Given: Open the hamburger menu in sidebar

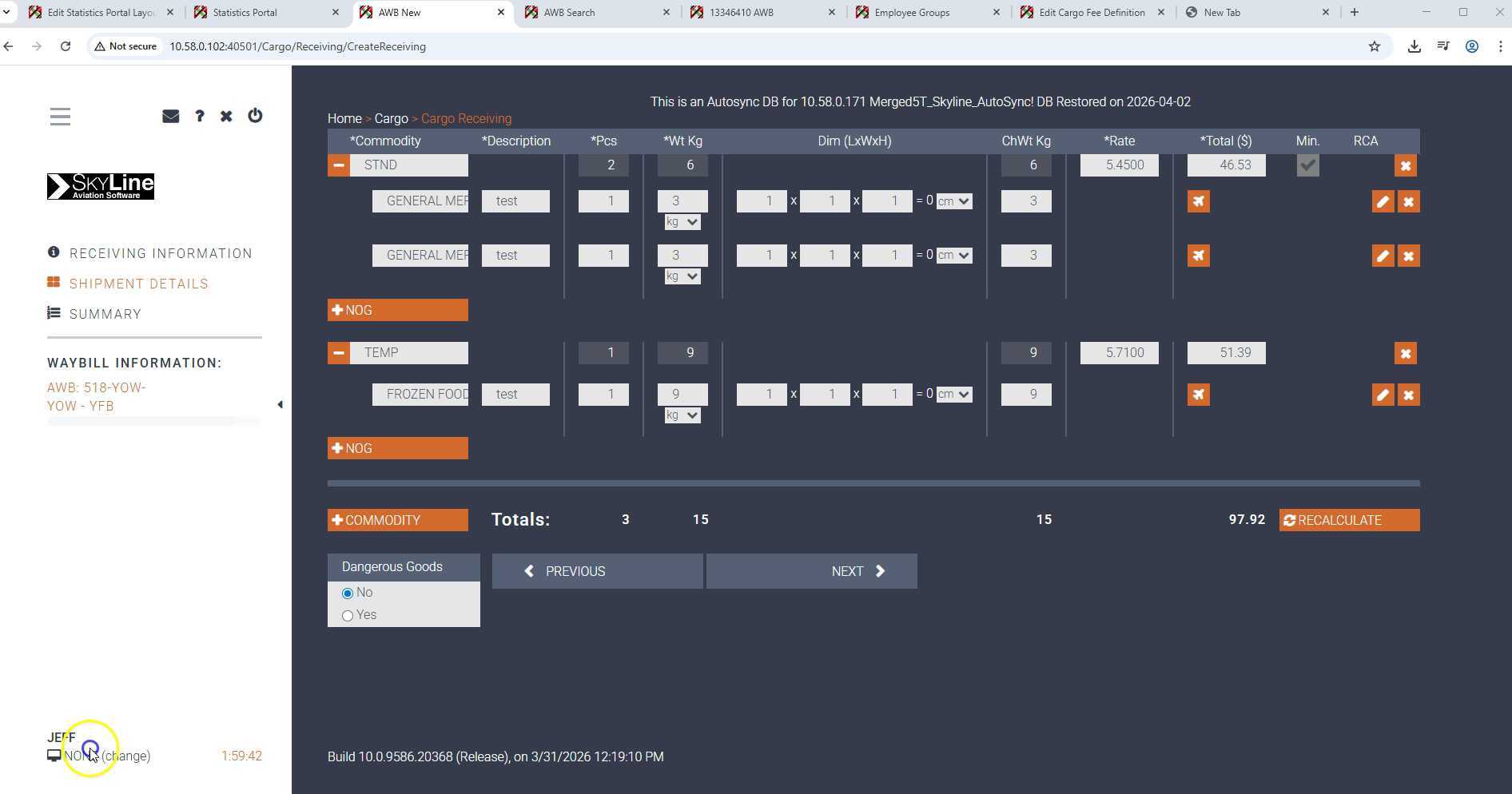Looking at the screenshot, I should (60, 117).
